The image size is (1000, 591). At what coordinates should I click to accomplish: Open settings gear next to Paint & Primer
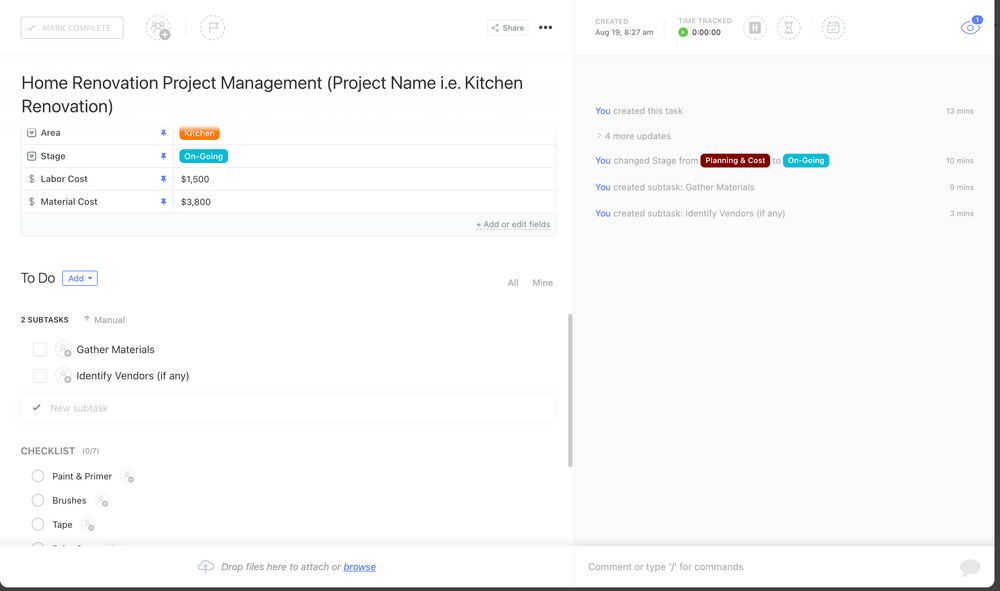click(128, 477)
